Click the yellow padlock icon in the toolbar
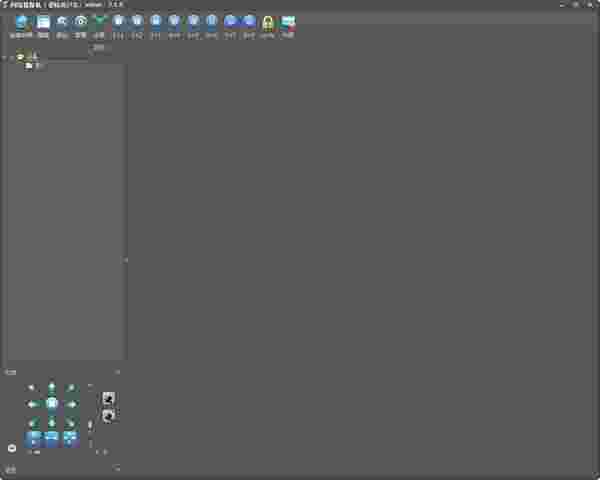Viewport: 600px width, 480px height. click(x=268, y=23)
